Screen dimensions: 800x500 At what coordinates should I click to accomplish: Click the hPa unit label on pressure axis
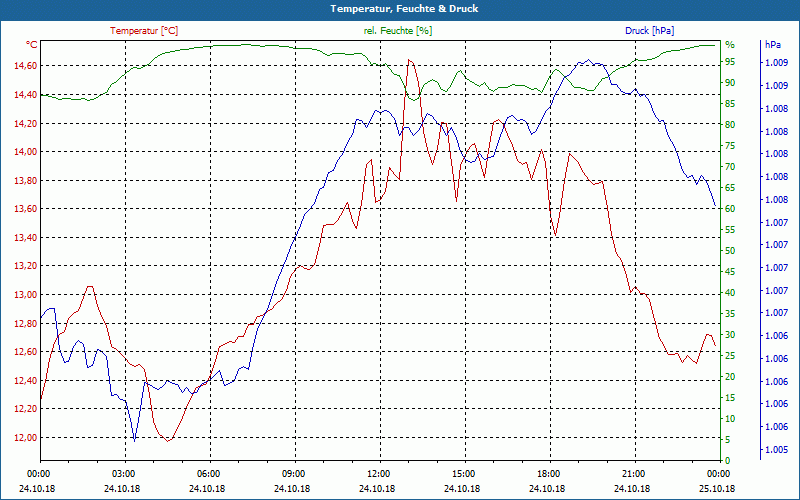[772, 45]
